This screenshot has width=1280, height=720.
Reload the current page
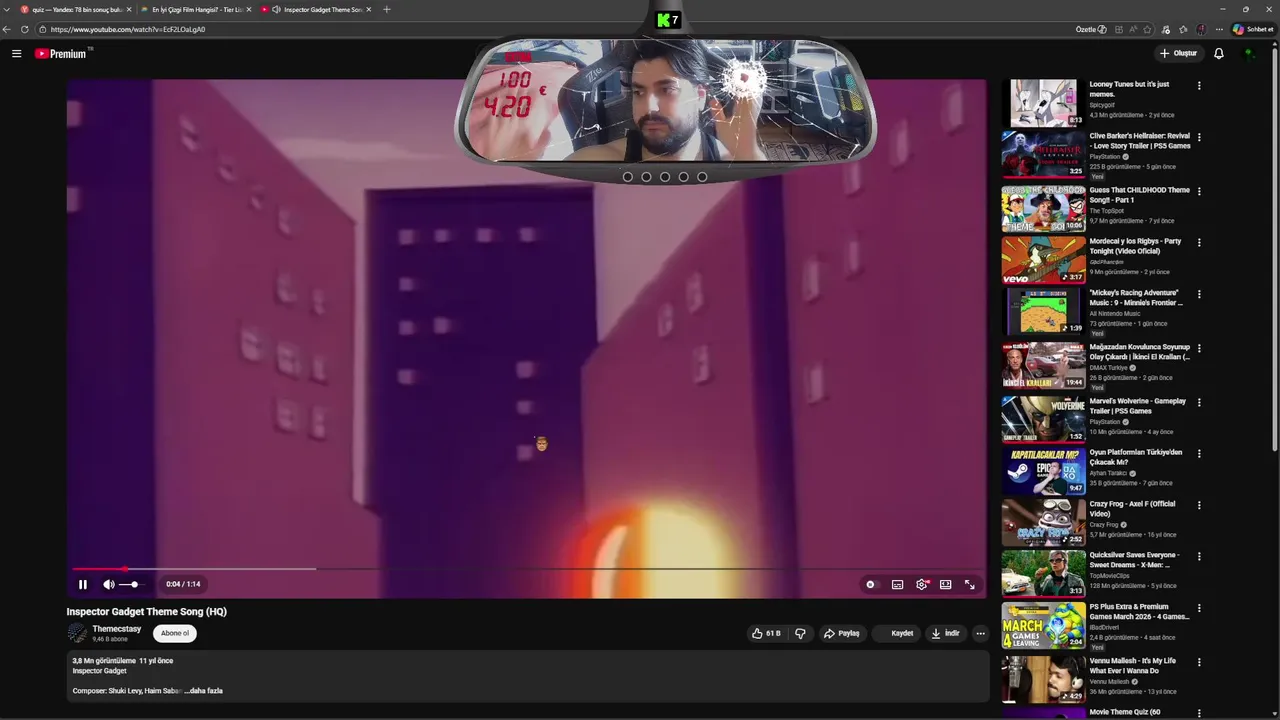25,29
